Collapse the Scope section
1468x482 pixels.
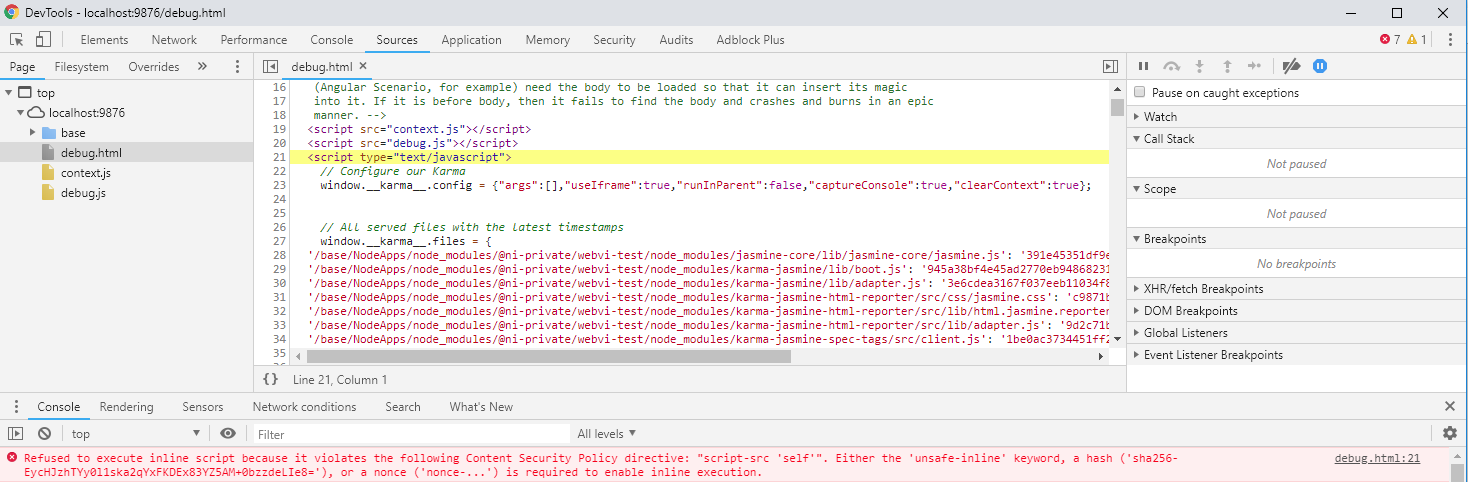click(1136, 189)
